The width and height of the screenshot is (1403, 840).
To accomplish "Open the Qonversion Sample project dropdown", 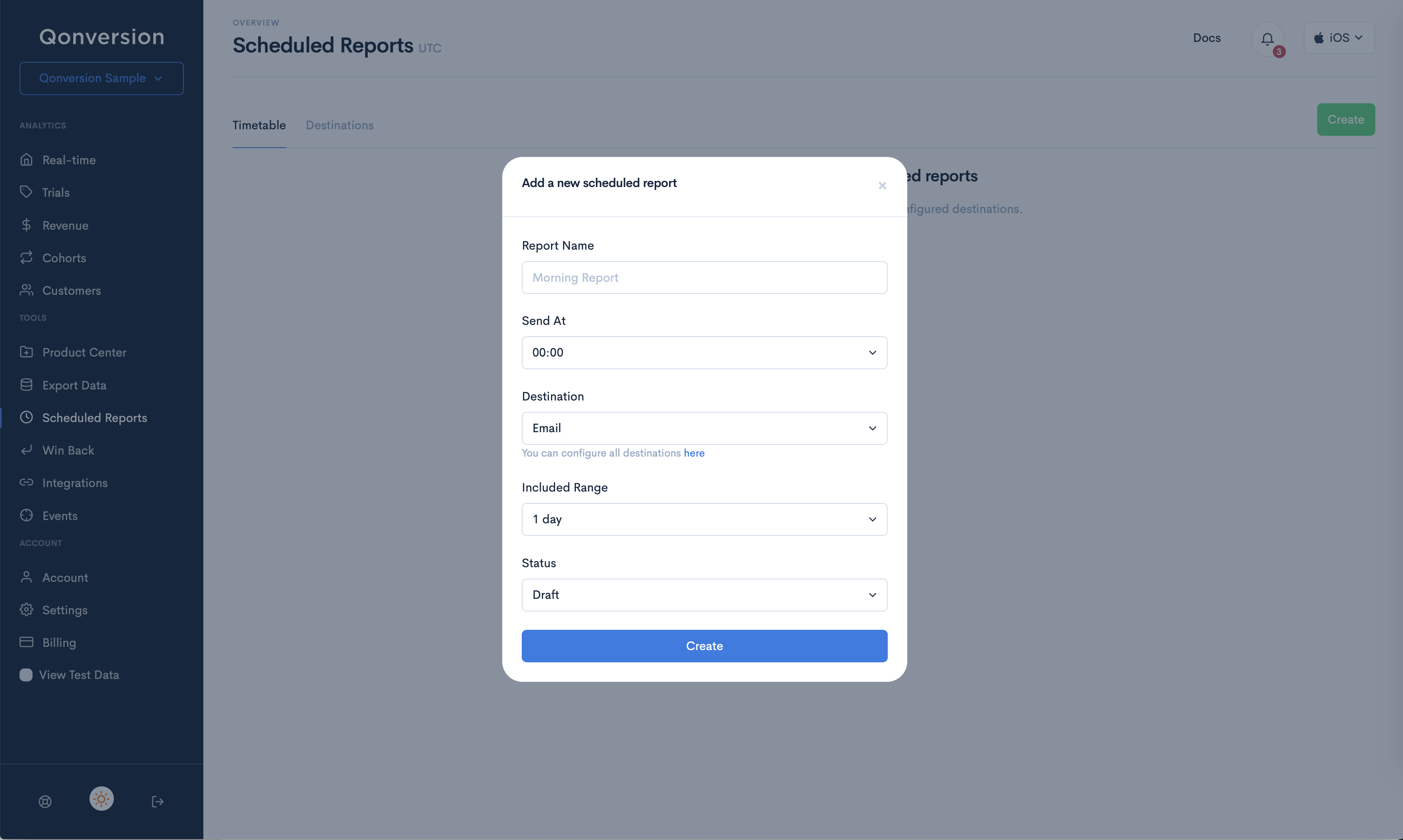I will click(101, 78).
